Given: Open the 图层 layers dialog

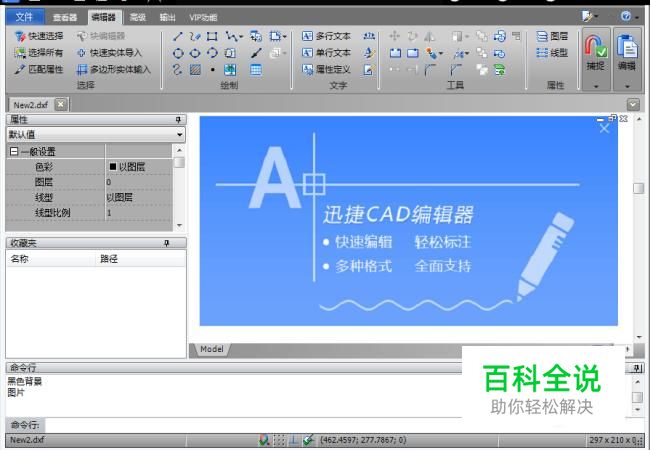Looking at the screenshot, I should click(x=552, y=36).
